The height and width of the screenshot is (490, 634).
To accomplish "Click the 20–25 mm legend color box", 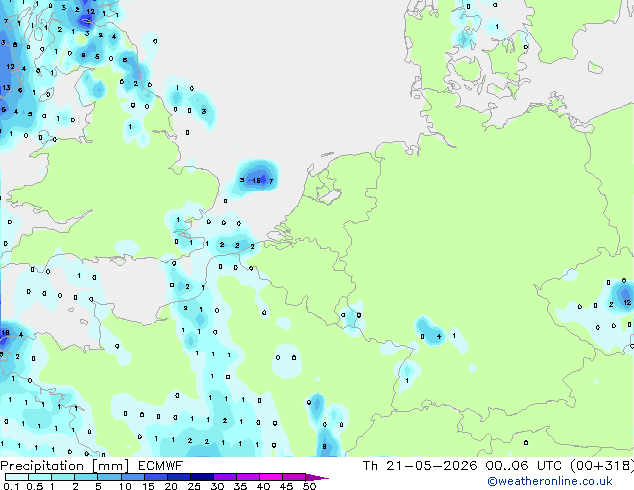I will point(178,477).
